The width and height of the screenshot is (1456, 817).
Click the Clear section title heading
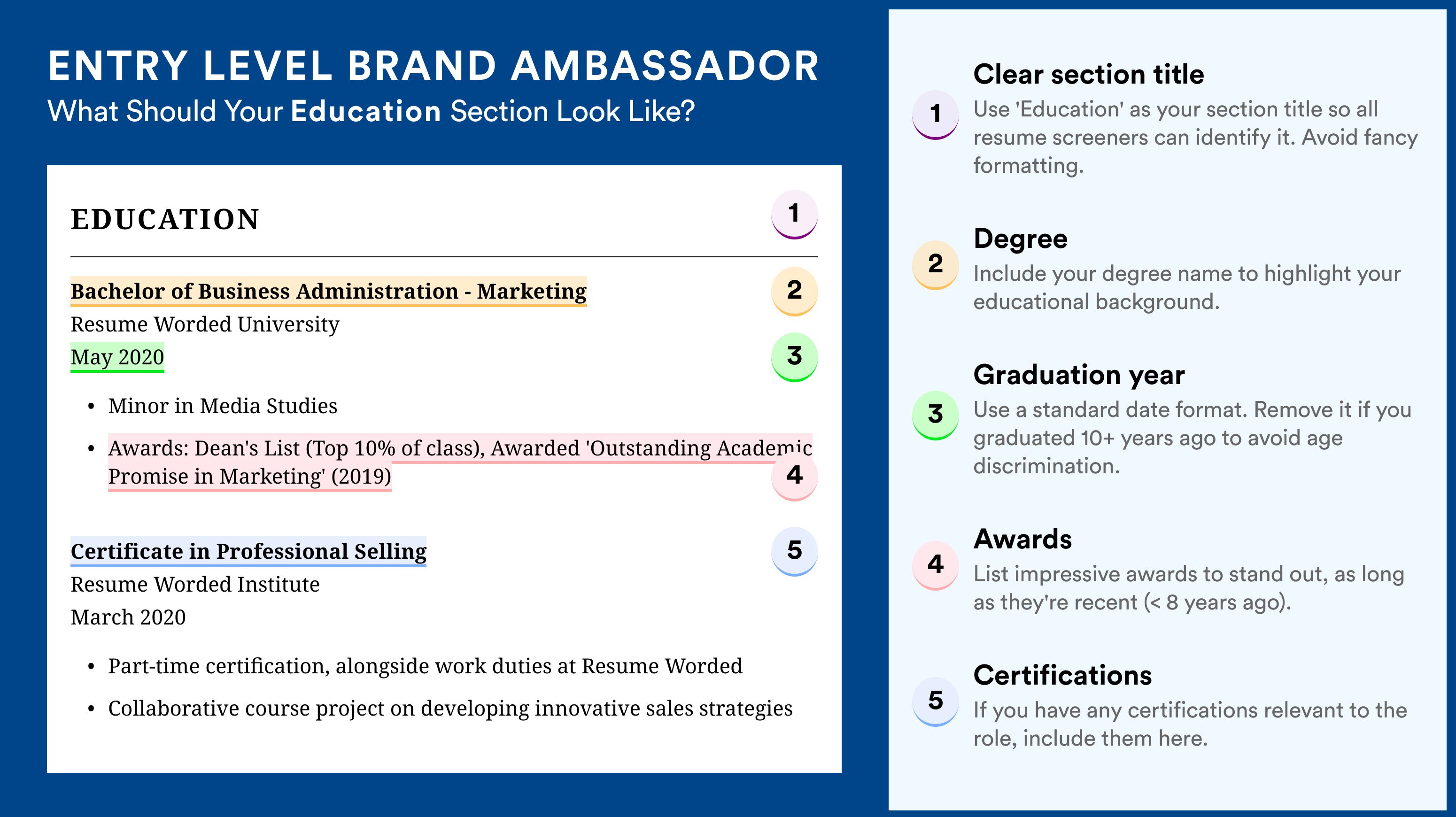click(1089, 74)
